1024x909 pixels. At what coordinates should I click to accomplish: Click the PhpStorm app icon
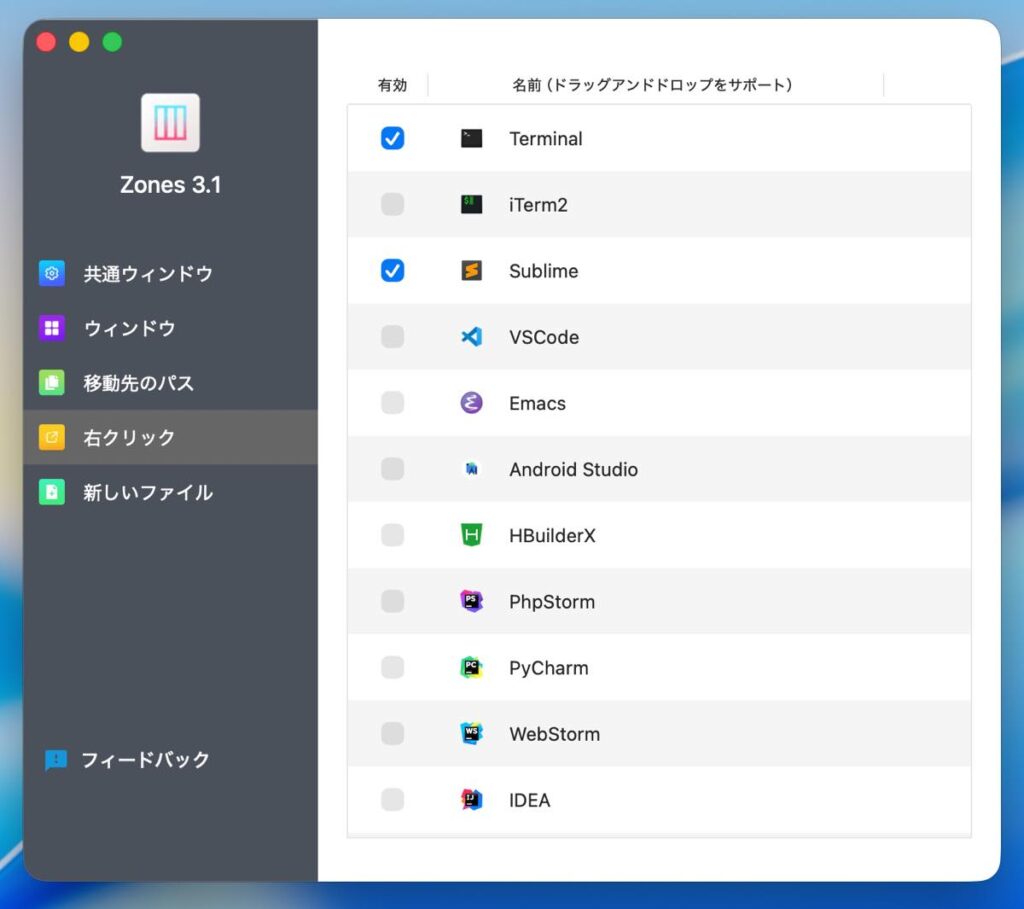pos(471,601)
